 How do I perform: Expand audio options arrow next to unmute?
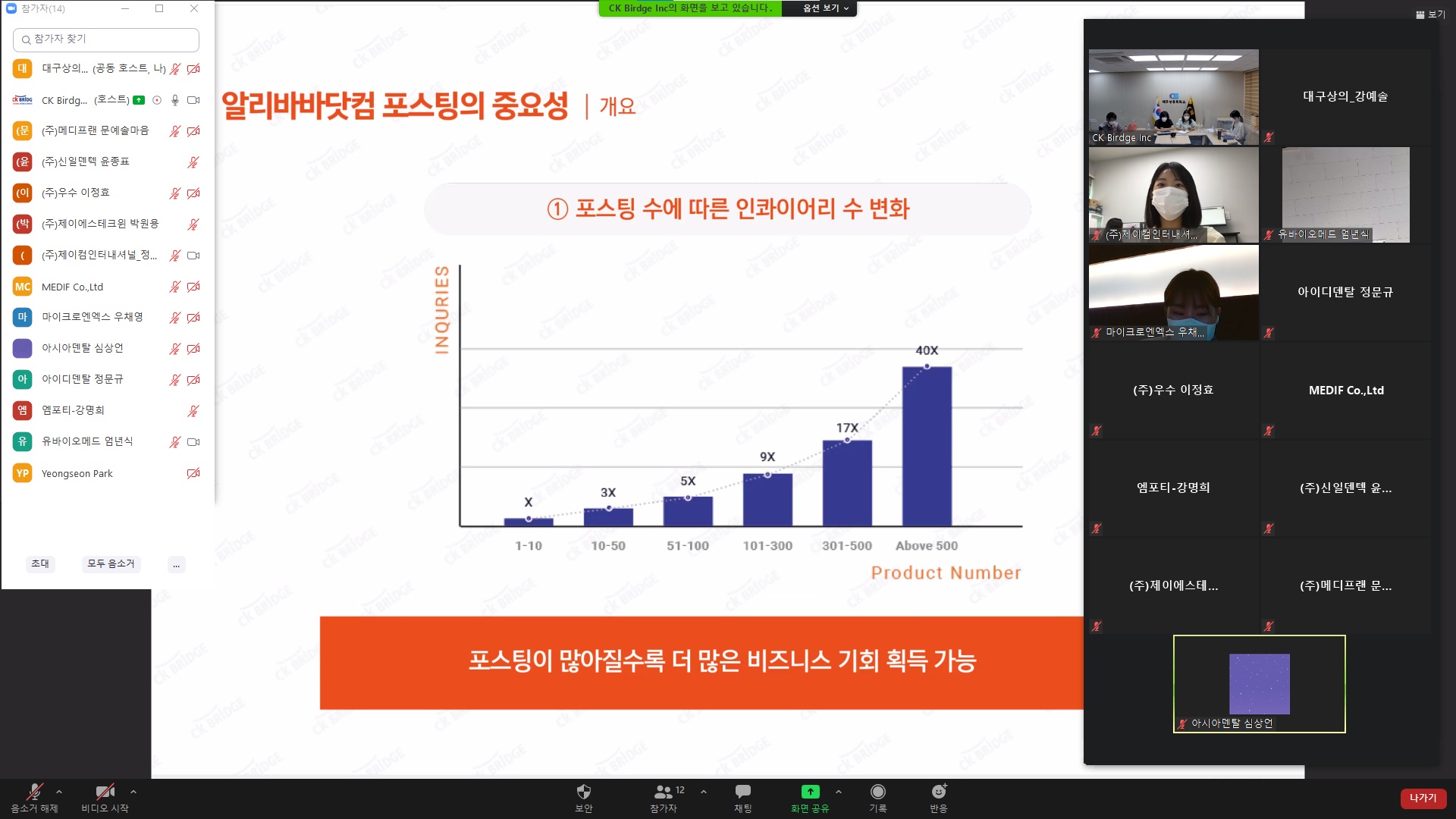tap(59, 792)
